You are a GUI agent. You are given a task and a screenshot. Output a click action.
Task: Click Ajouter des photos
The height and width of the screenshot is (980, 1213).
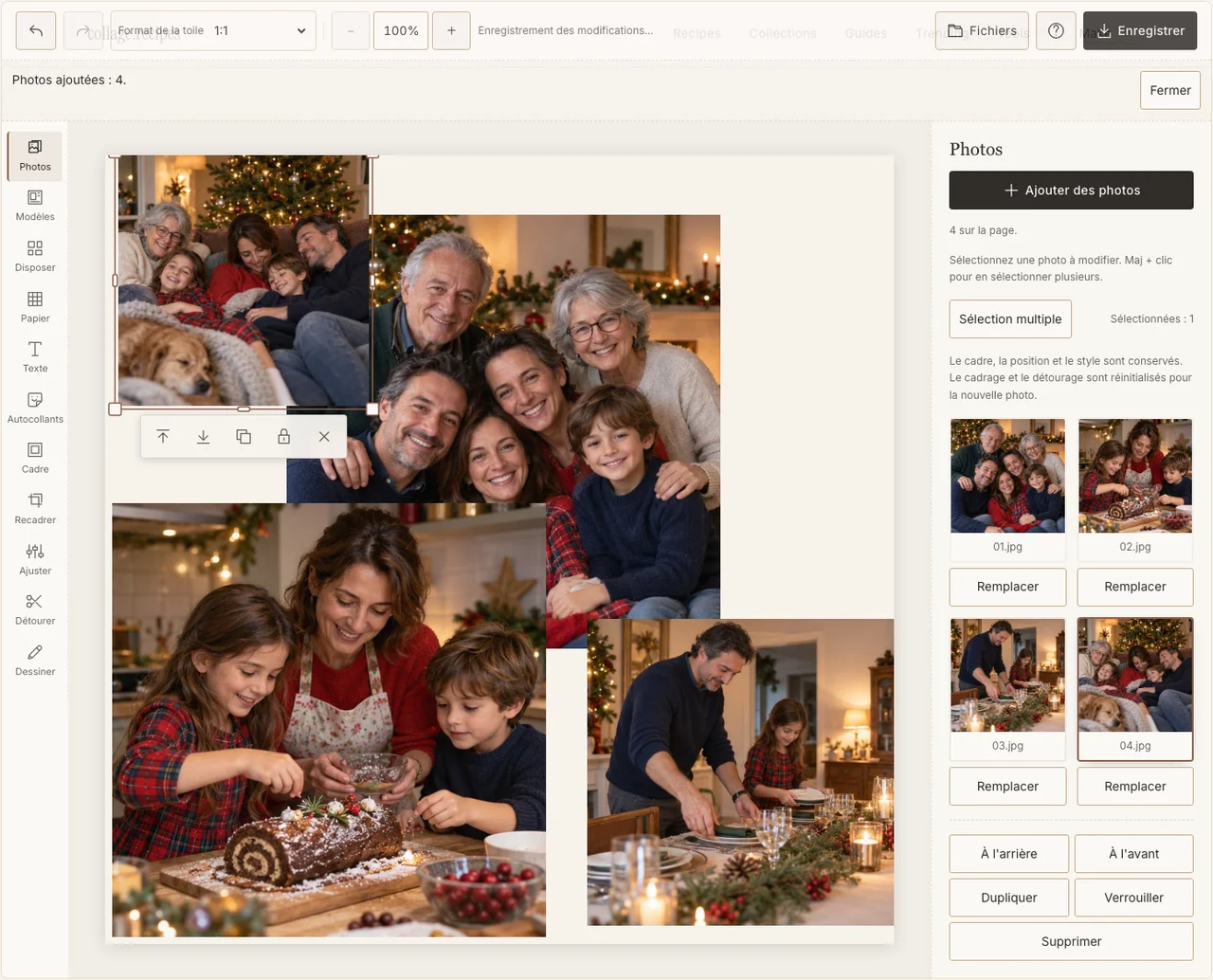point(1072,190)
